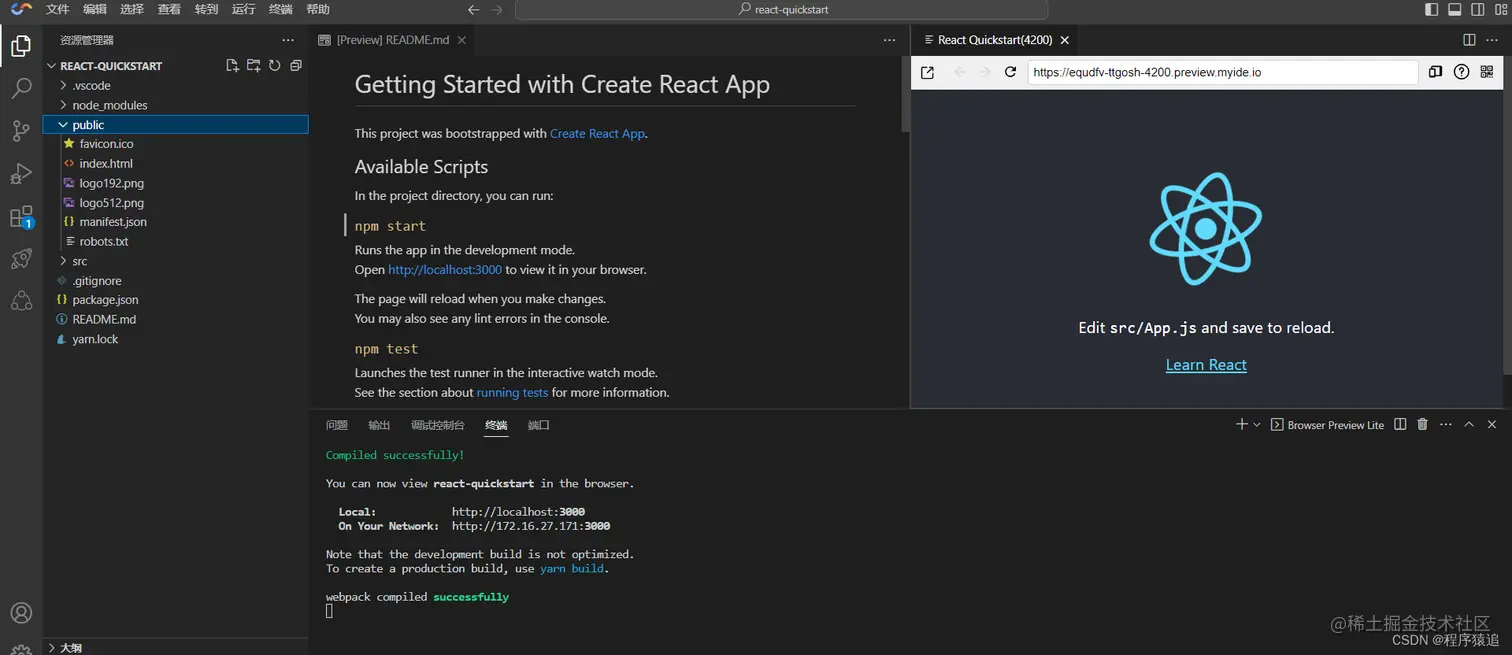
Task: Follow the running tests link
Action: [x=512, y=392]
